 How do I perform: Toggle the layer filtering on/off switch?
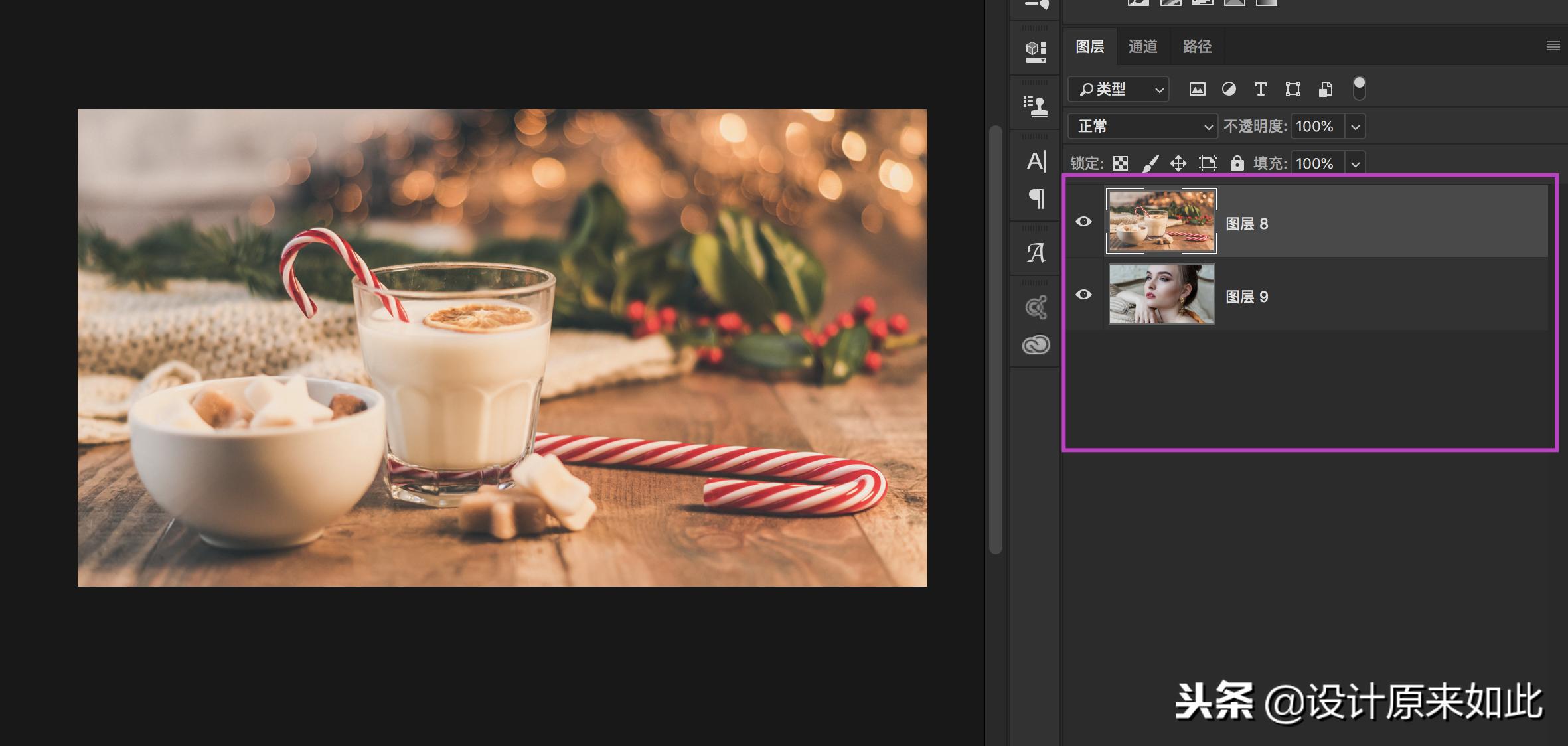1359,88
